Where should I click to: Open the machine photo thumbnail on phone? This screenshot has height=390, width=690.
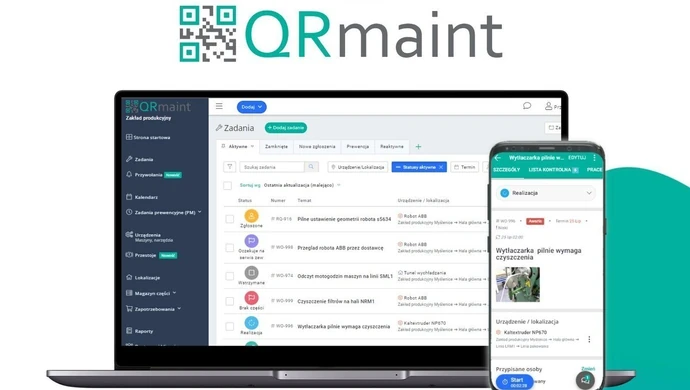click(518, 284)
